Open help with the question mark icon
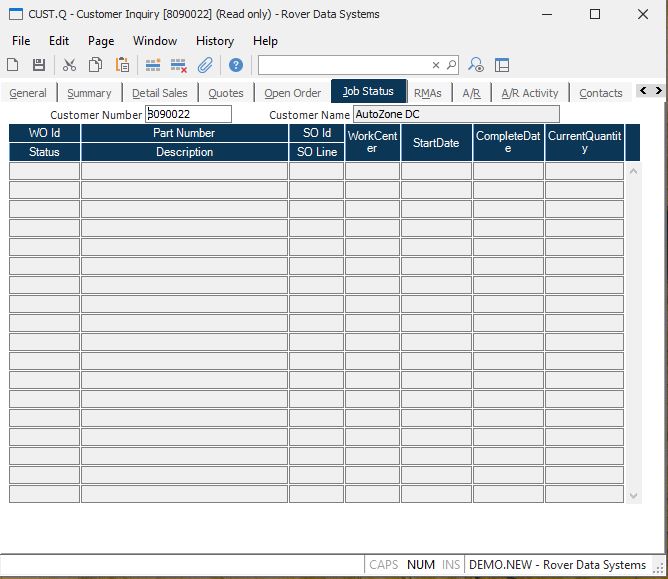Viewport: 668px width, 579px height. (x=236, y=65)
